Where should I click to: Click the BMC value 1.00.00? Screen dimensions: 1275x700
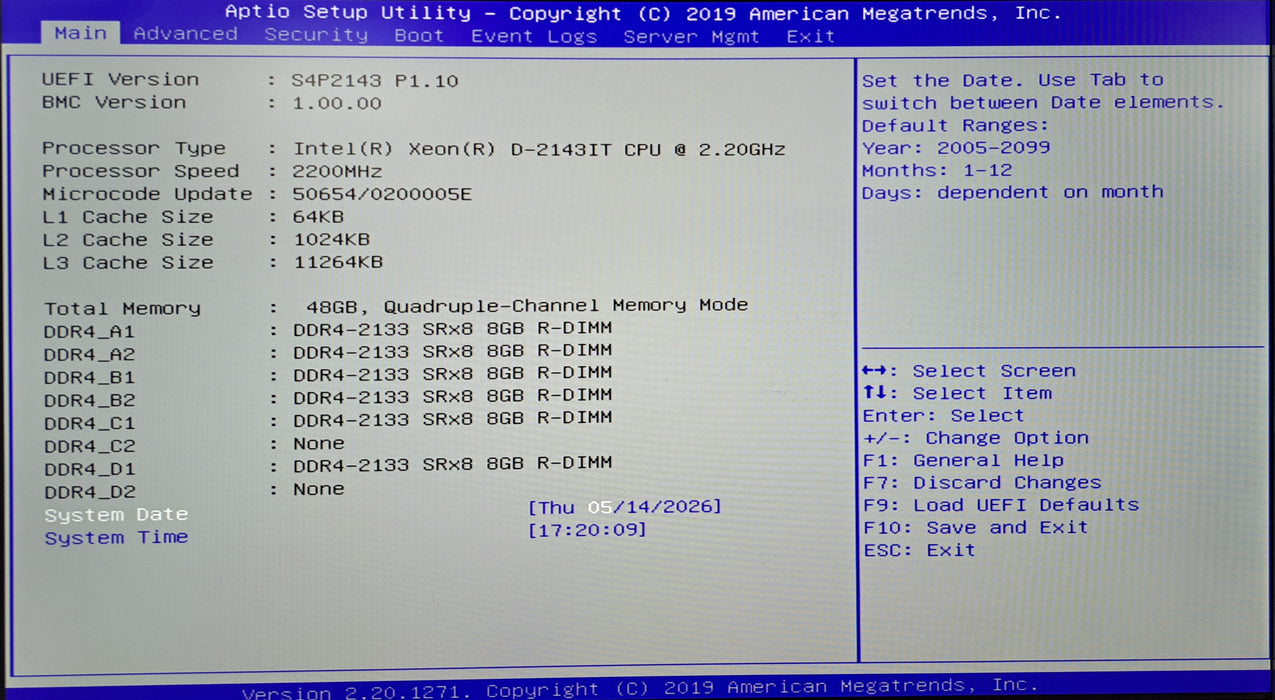pyautogui.click(x=337, y=103)
